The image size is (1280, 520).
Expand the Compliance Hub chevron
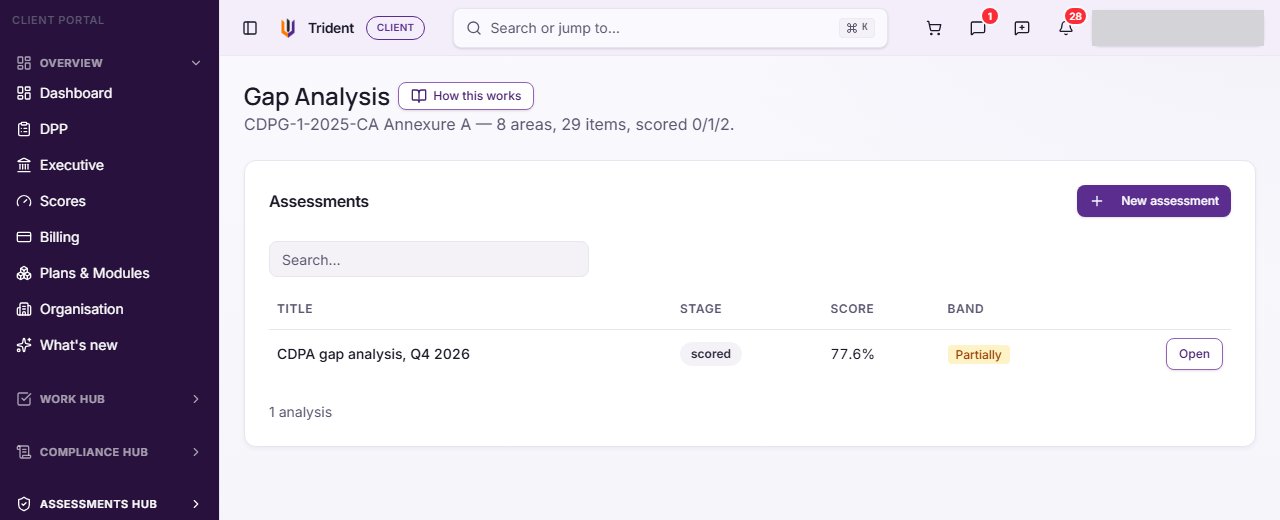tap(196, 452)
